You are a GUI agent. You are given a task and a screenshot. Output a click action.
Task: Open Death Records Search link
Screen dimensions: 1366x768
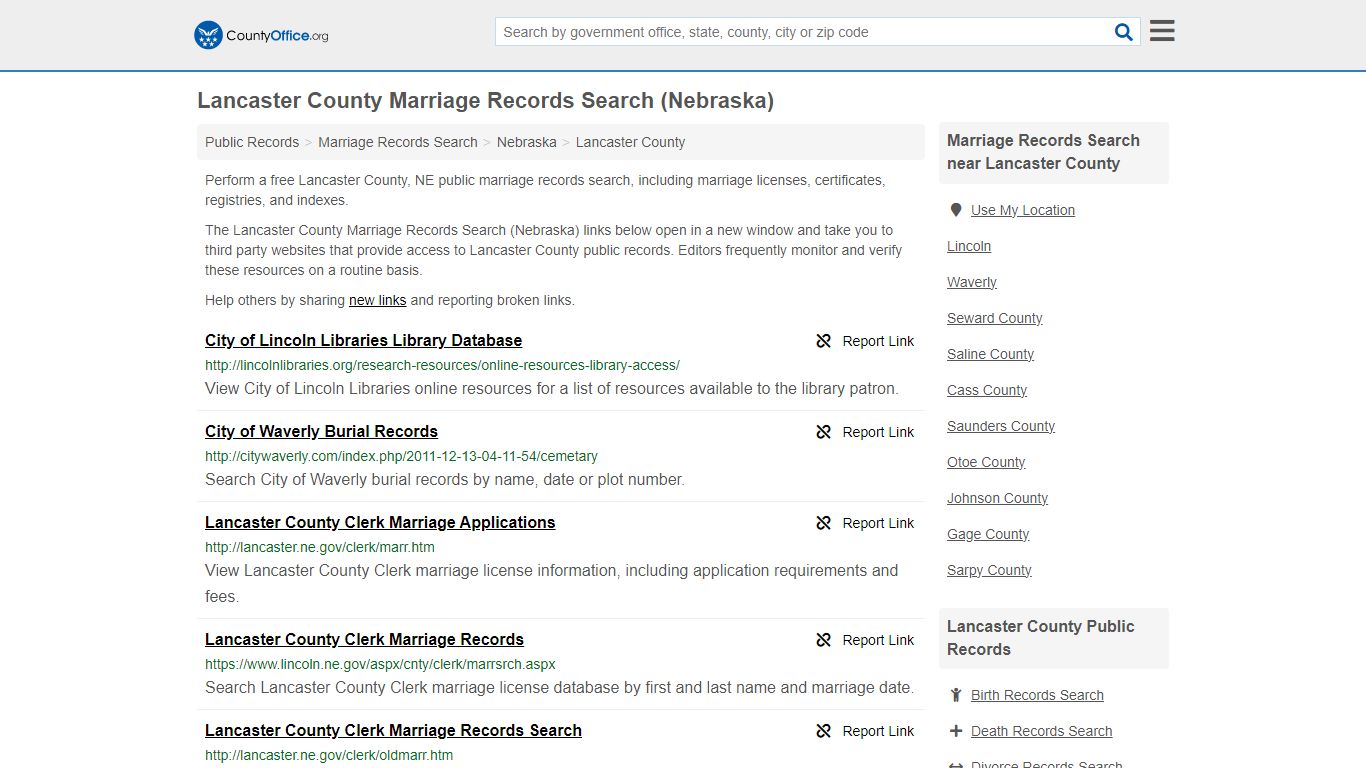point(1041,731)
